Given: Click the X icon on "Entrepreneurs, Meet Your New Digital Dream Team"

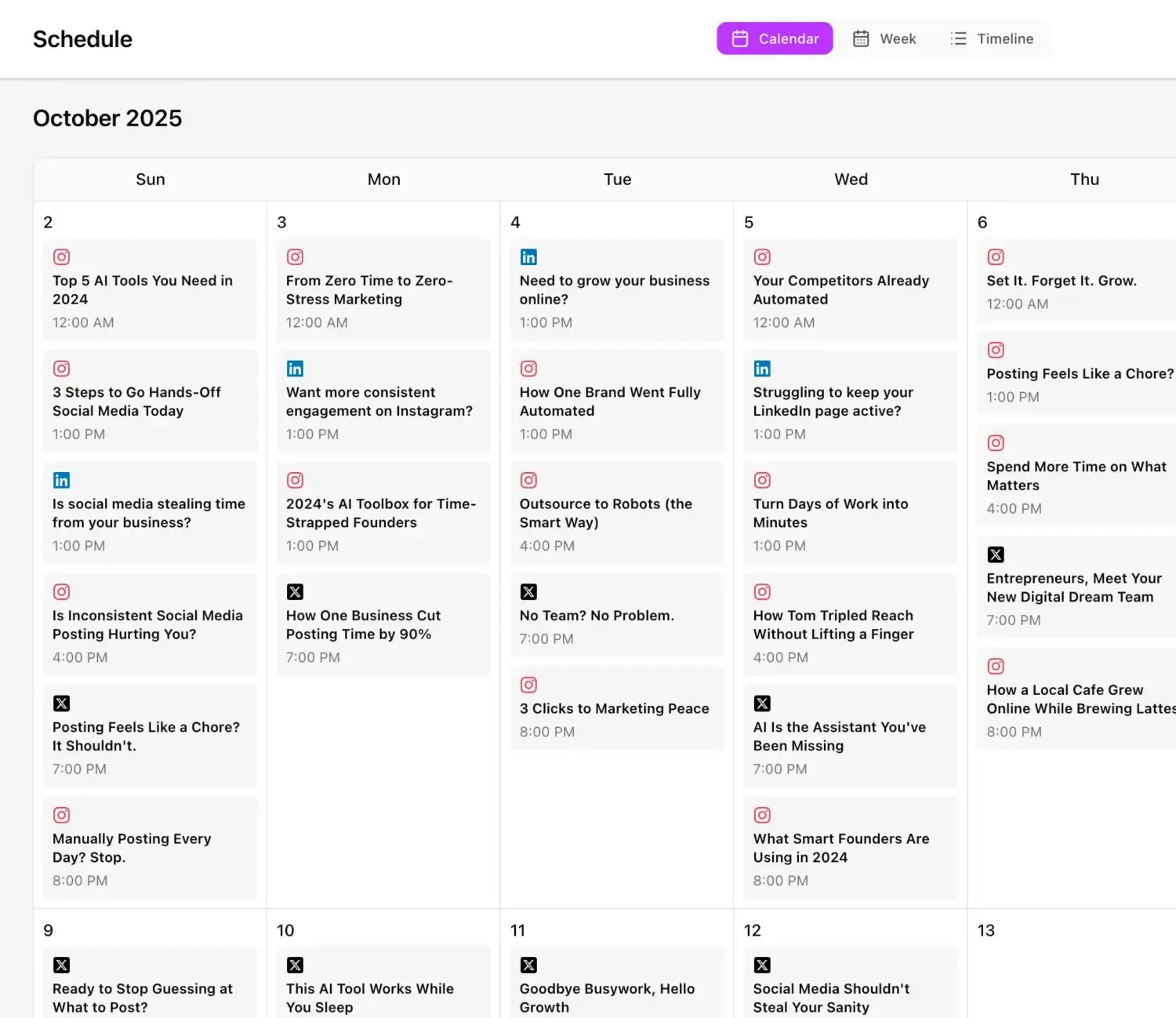Looking at the screenshot, I should pos(996,554).
